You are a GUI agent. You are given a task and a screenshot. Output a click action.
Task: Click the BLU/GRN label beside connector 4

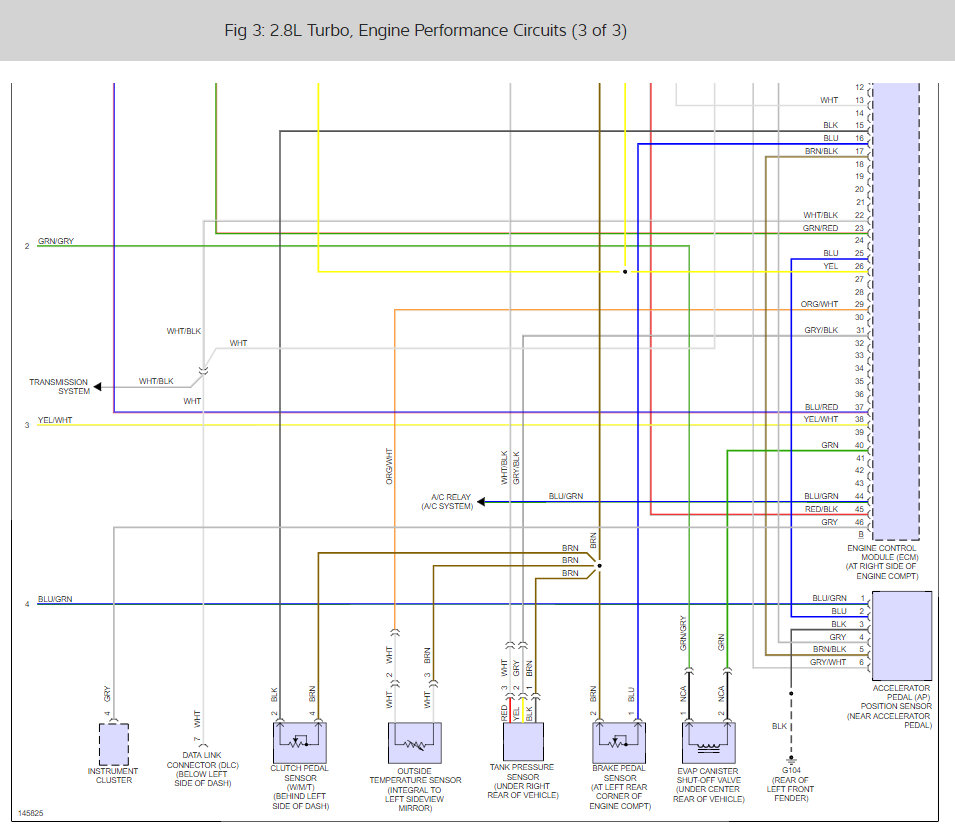click(55, 599)
